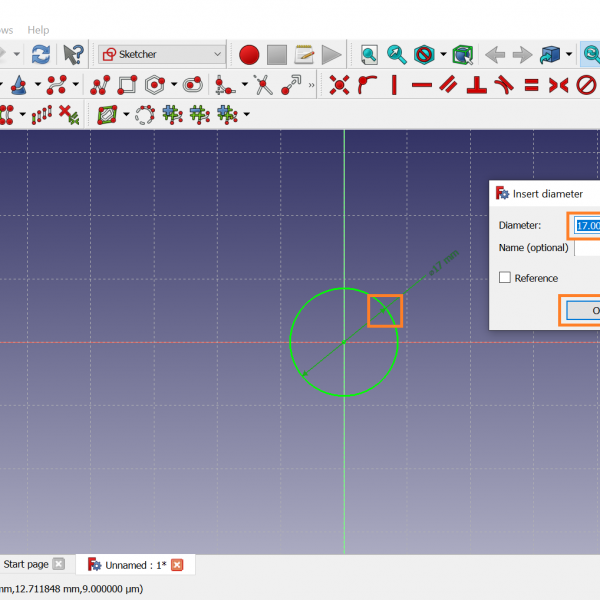Viewport: 600px width, 600px height.
Task: Expand the draw style dropdown arrow
Action: pos(441,54)
